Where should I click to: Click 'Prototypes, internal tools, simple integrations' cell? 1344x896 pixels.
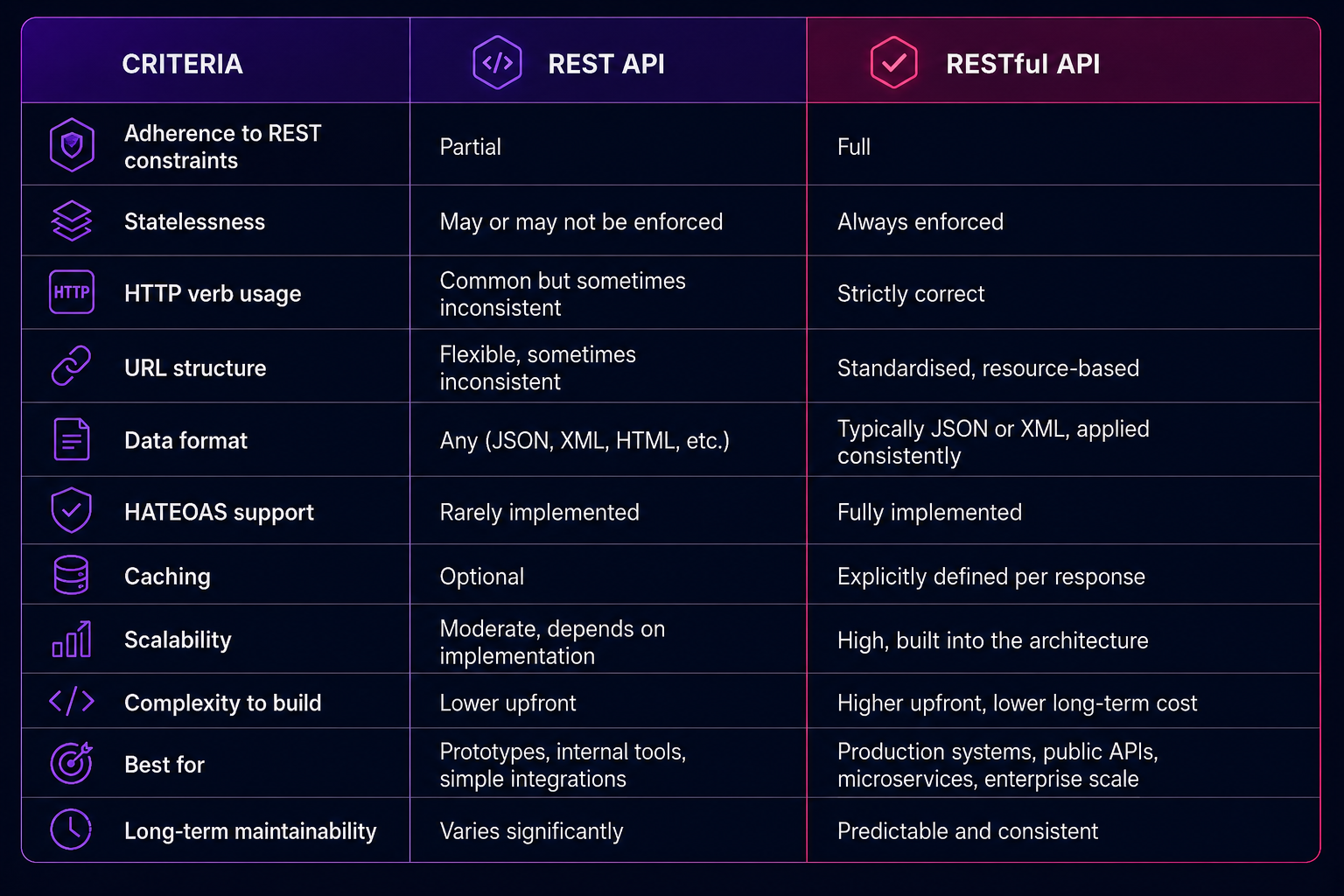[563, 765]
